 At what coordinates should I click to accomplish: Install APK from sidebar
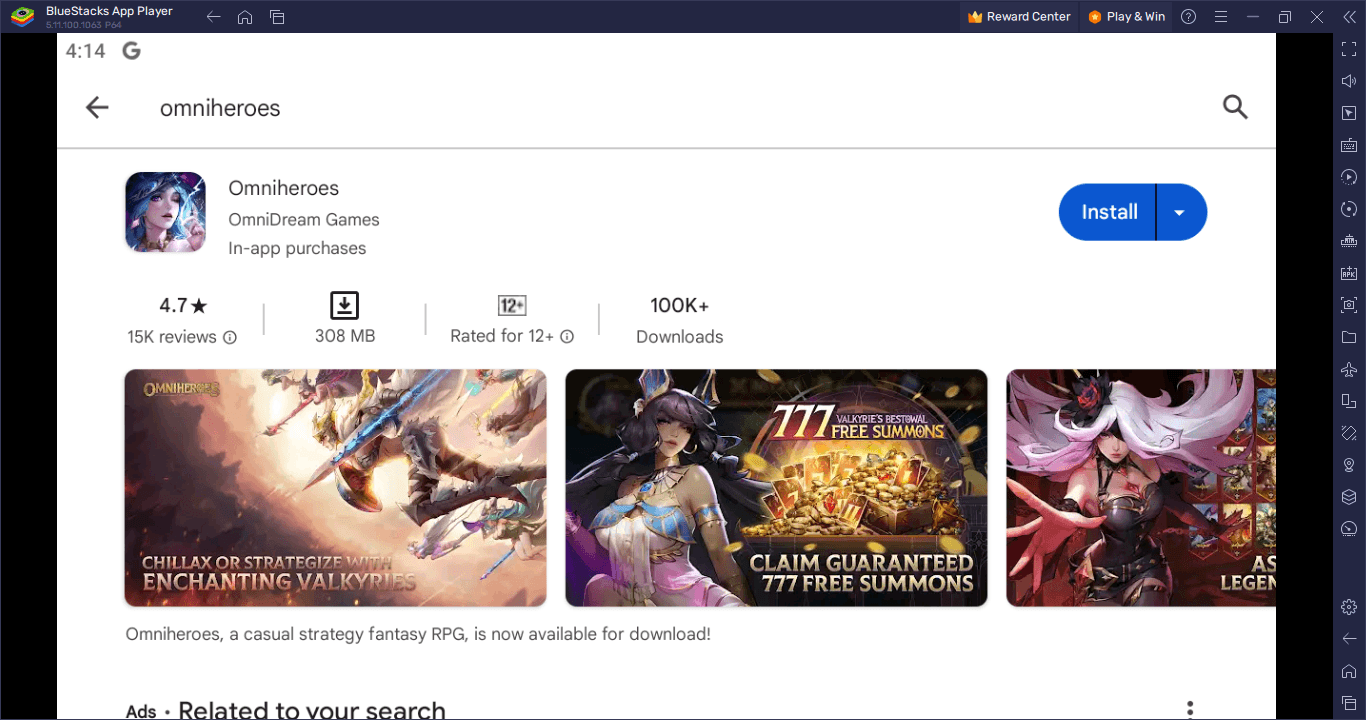(x=1348, y=273)
